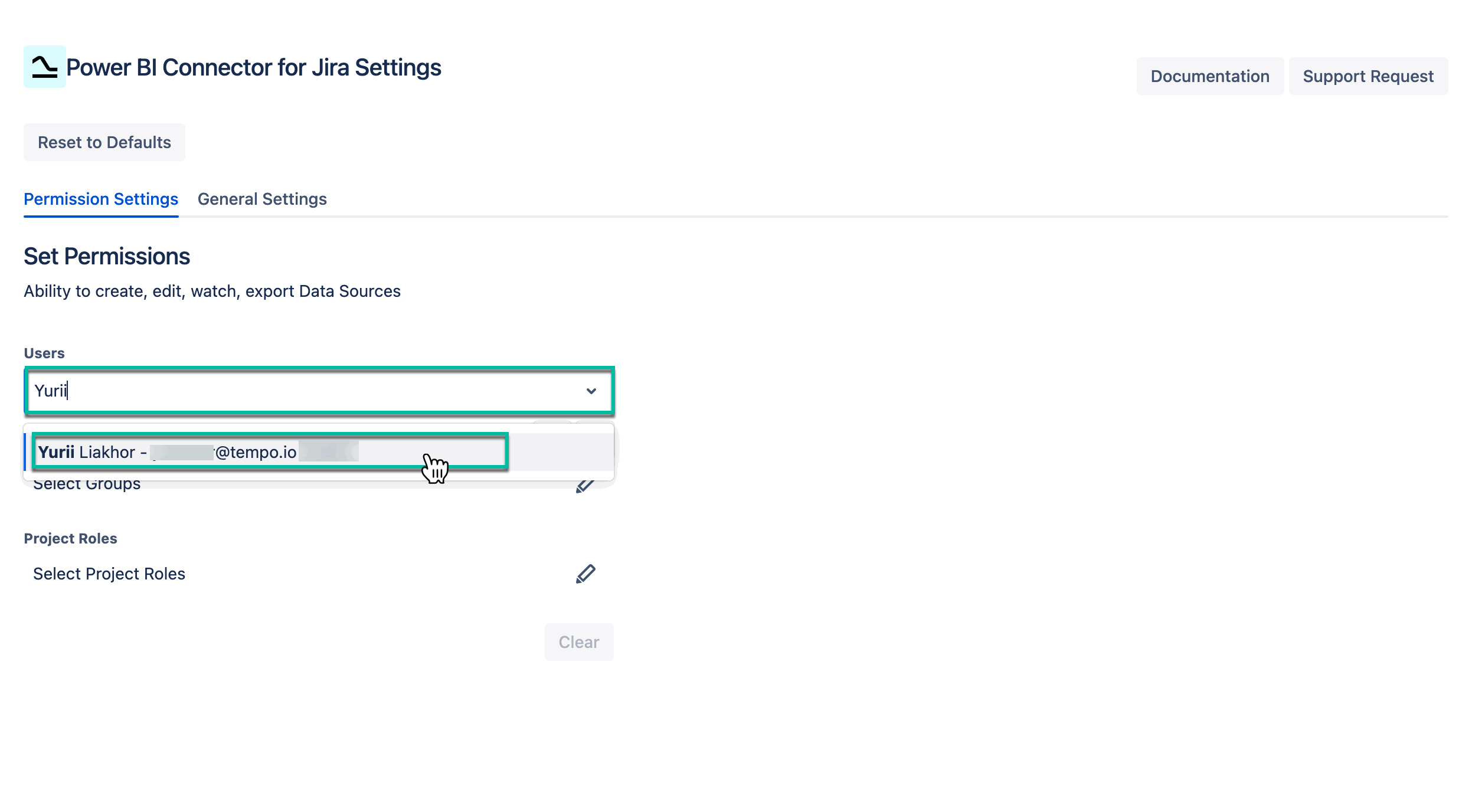Image resolution: width=1459 pixels, height=812 pixels.
Task: Click the Power BI Connector logo icon
Action: [x=44, y=67]
